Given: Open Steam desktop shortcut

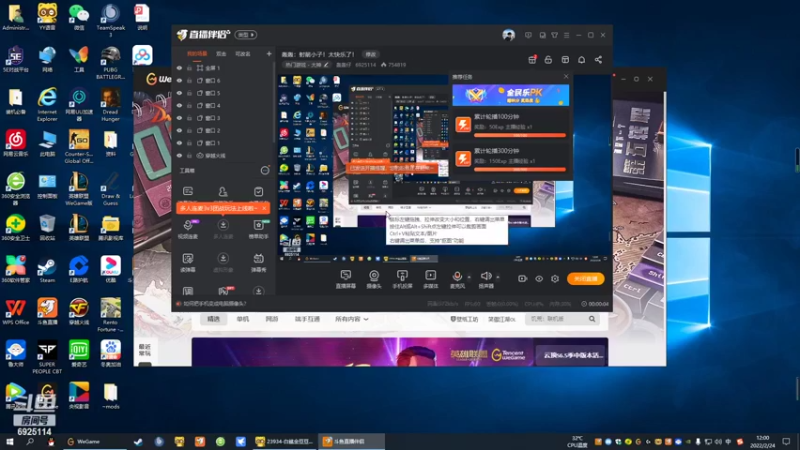Looking at the screenshot, I should (47, 269).
